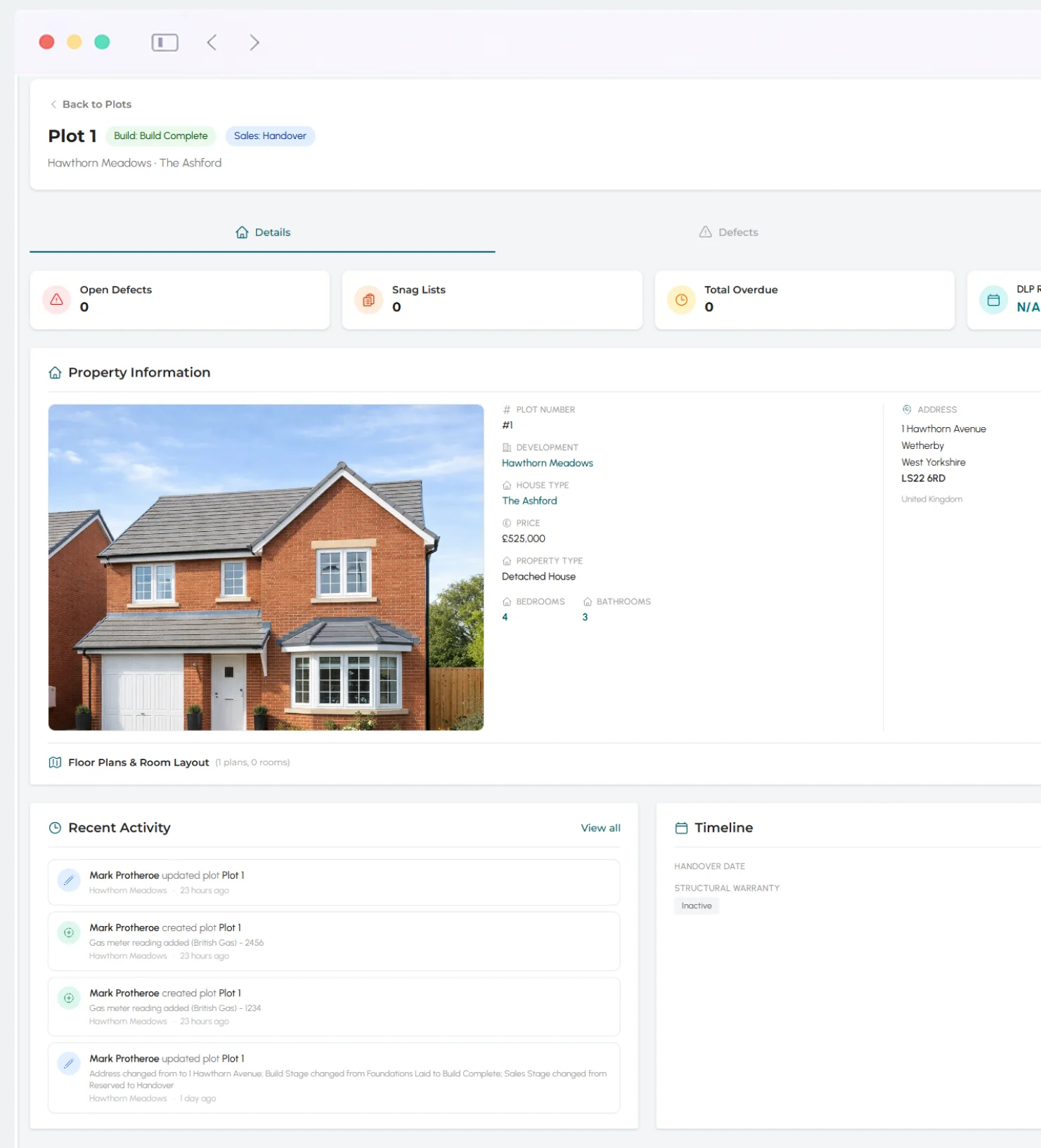Open the Total Overdue card
This screenshot has height=1148, width=1041.
pyautogui.click(x=805, y=300)
